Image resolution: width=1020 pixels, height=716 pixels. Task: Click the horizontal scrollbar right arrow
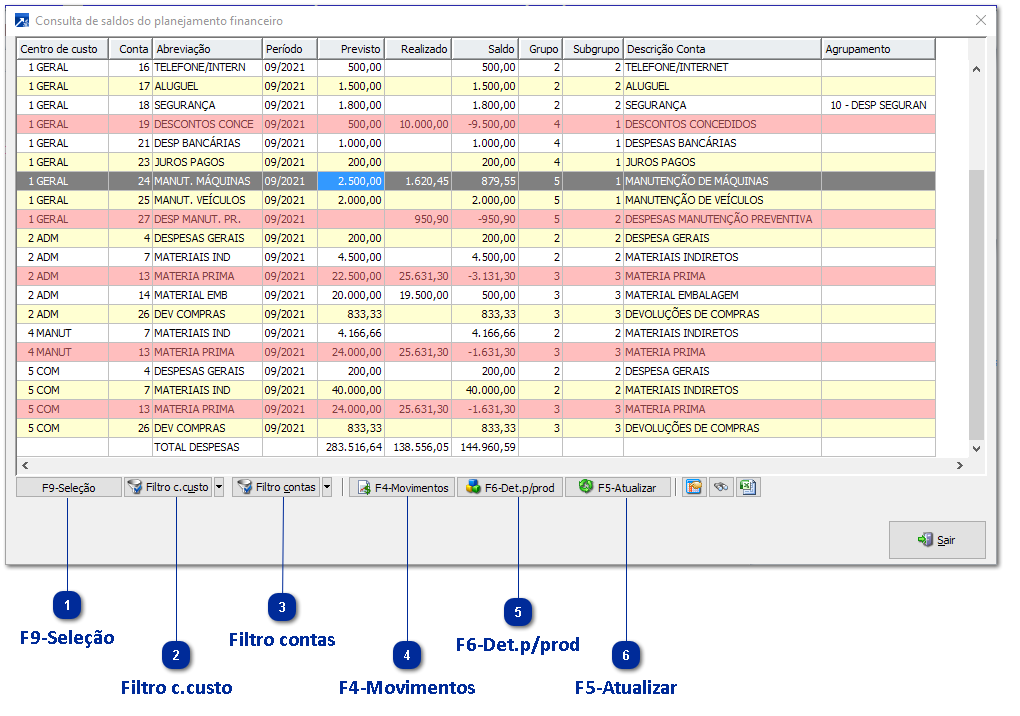pyautogui.click(x=961, y=464)
